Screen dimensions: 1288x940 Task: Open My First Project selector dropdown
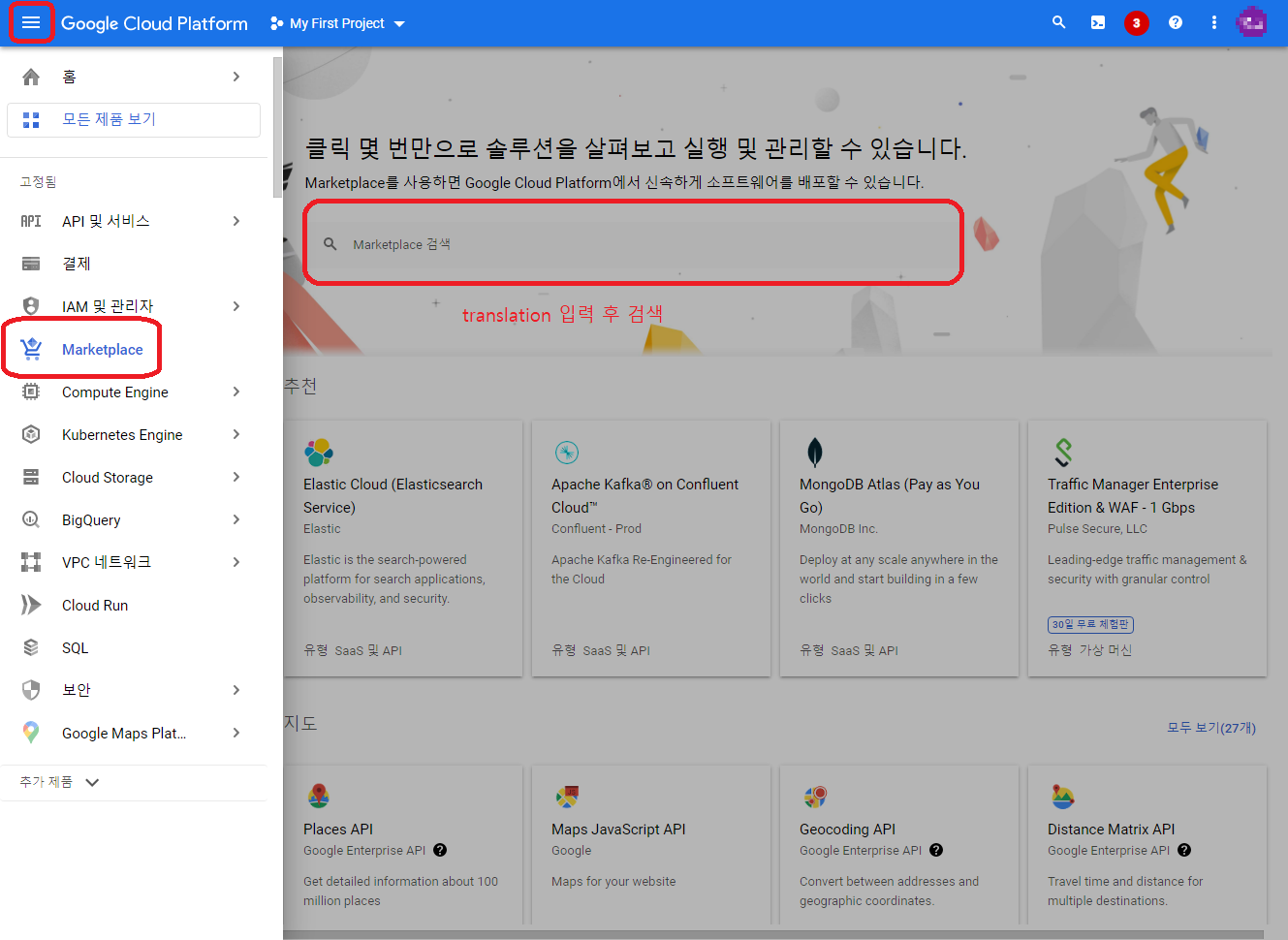[x=337, y=23]
